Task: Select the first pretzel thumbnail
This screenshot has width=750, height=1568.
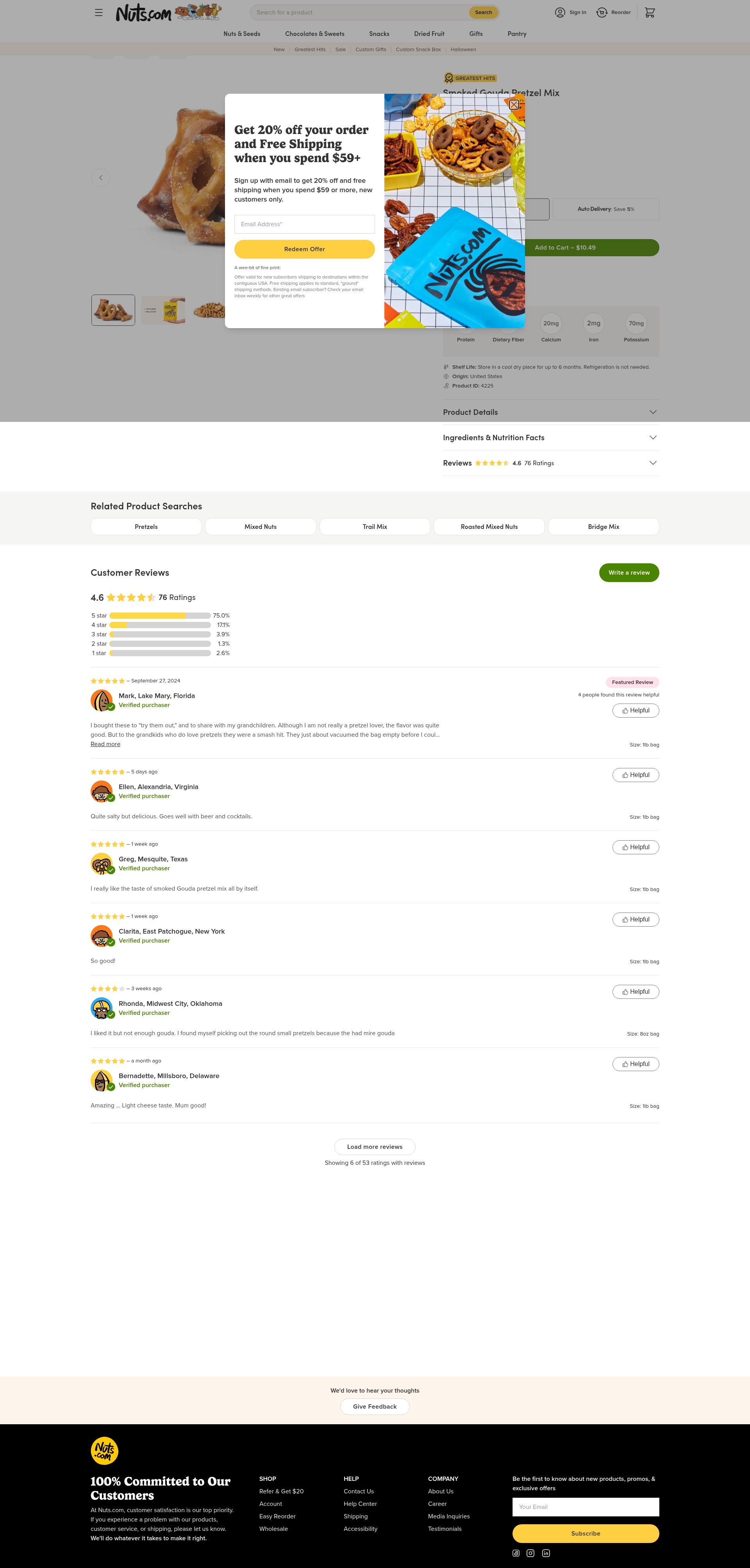Action: pyautogui.click(x=113, y=310)
